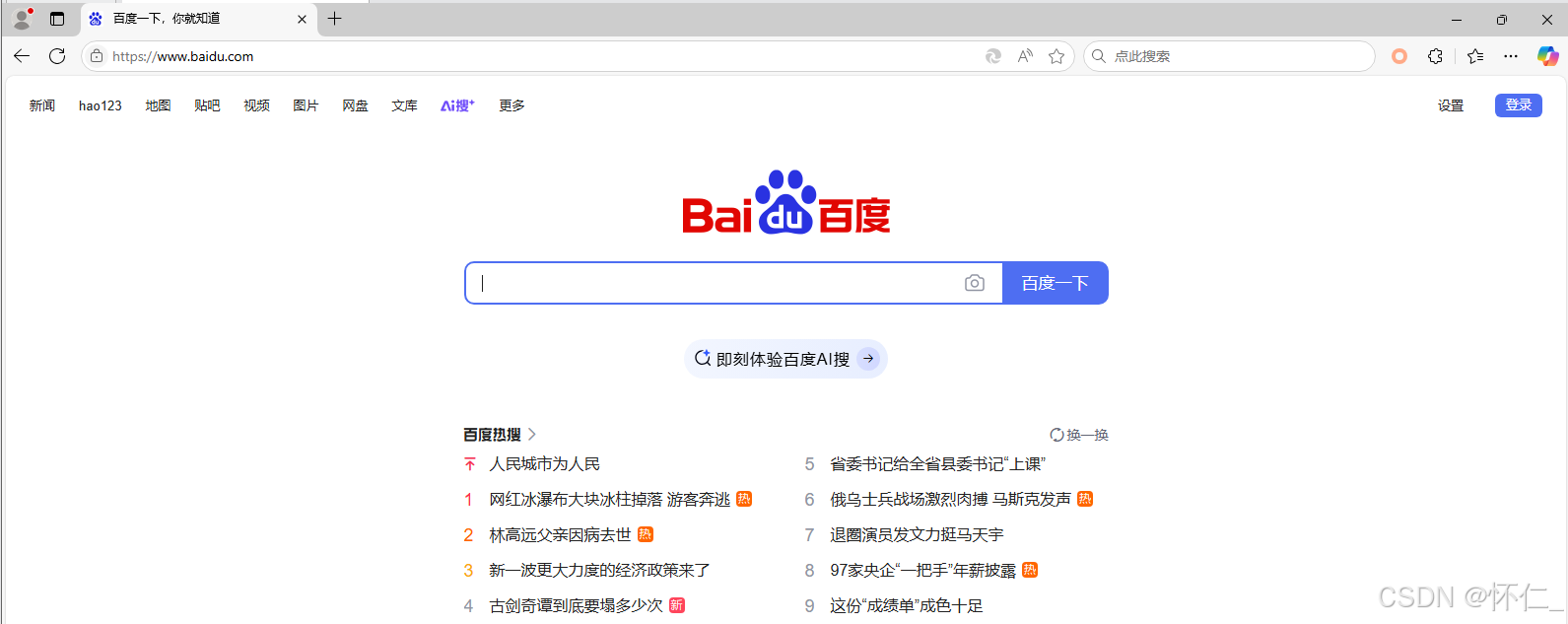Viewport: 1568px width, 624px height.
Task: Open 97家央企"一把手"年薪披露
Action: [x=922, y=571]
